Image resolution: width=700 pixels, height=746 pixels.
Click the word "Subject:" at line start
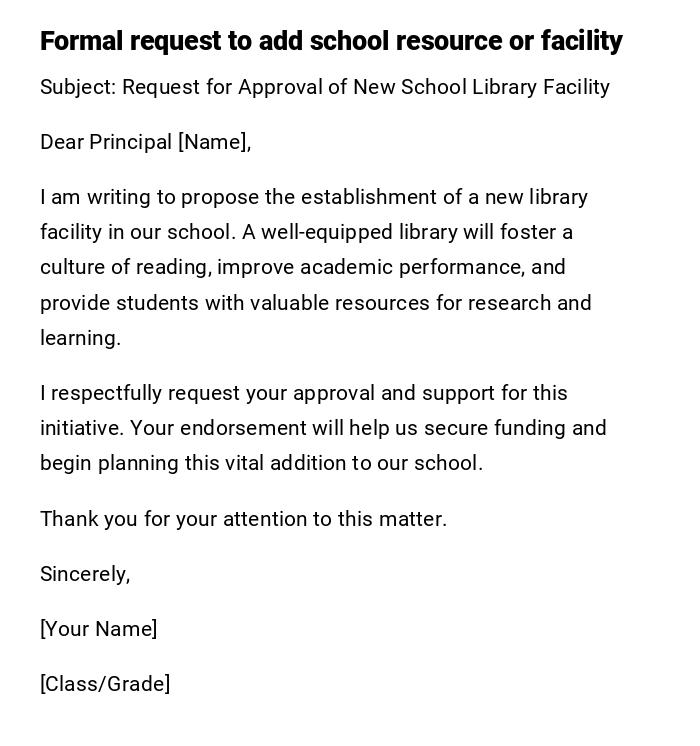point(78,87)
